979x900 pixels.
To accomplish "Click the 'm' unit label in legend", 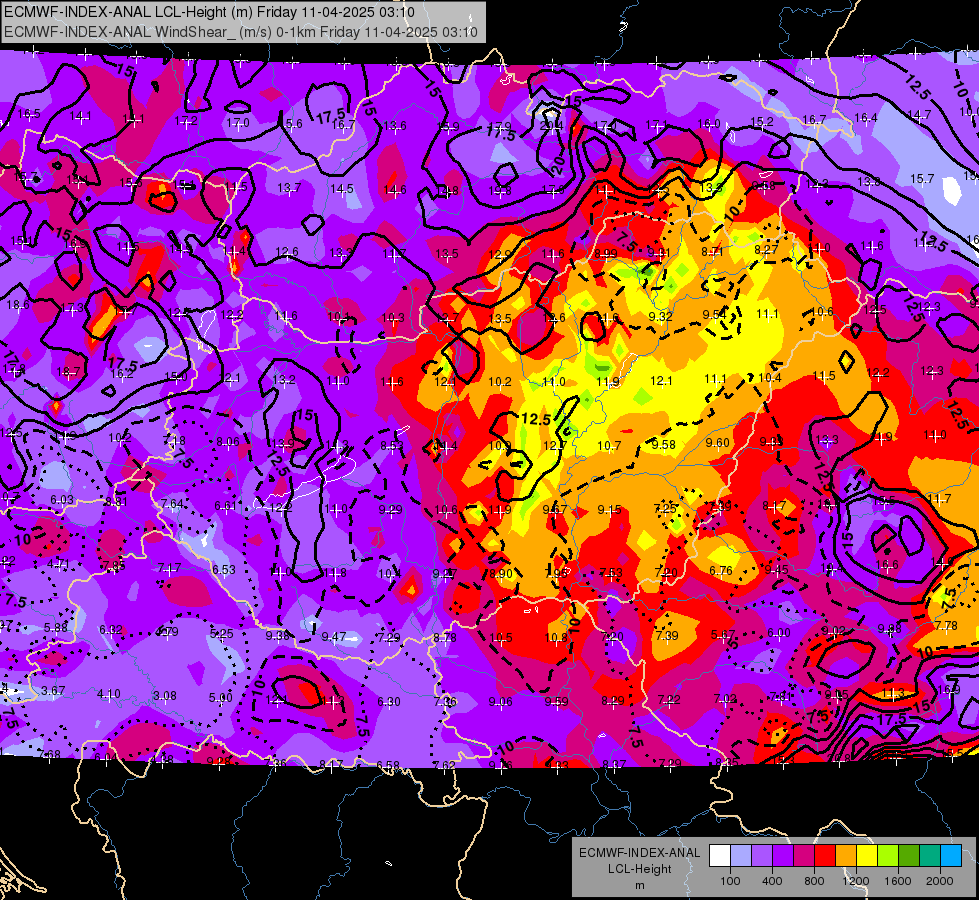I will pyautogui.click(x=639, y=885).
